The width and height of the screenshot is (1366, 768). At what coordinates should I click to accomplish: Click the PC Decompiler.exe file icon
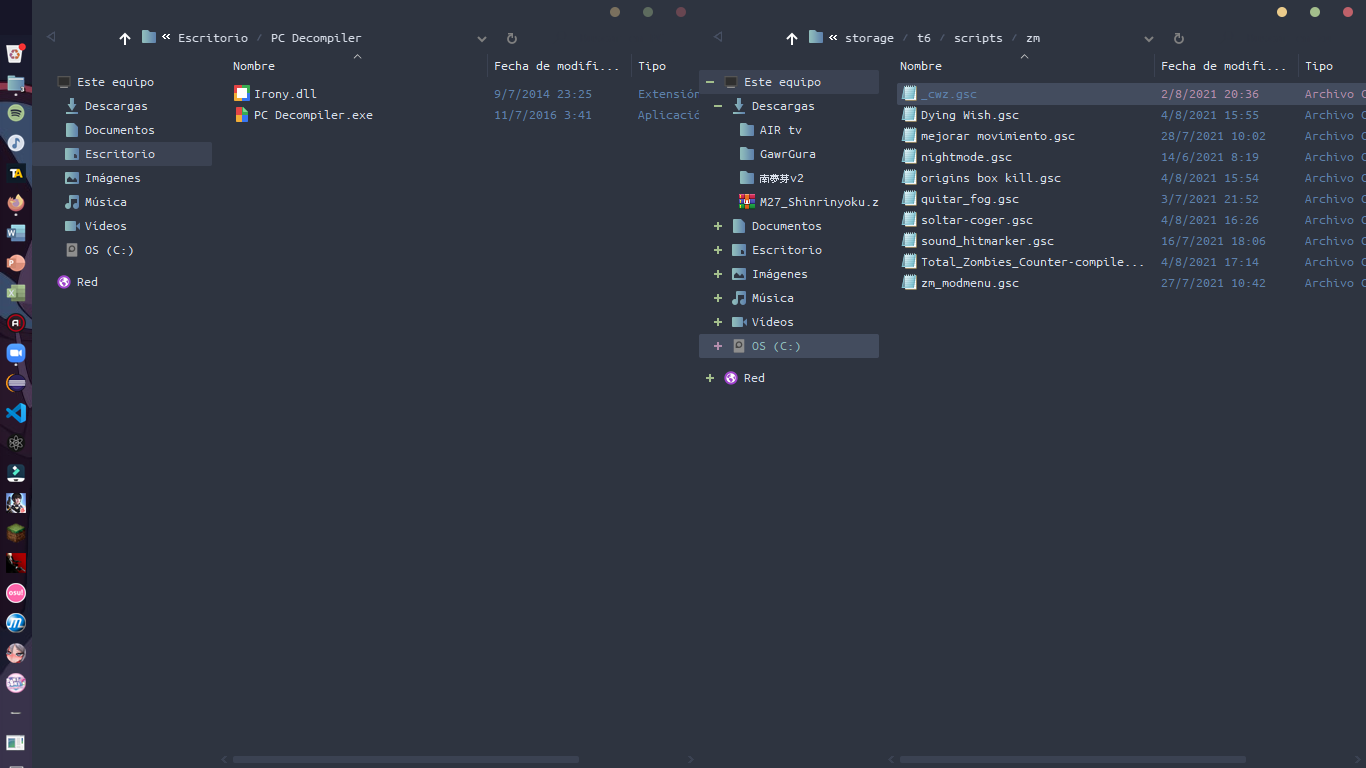click(241, 115)
